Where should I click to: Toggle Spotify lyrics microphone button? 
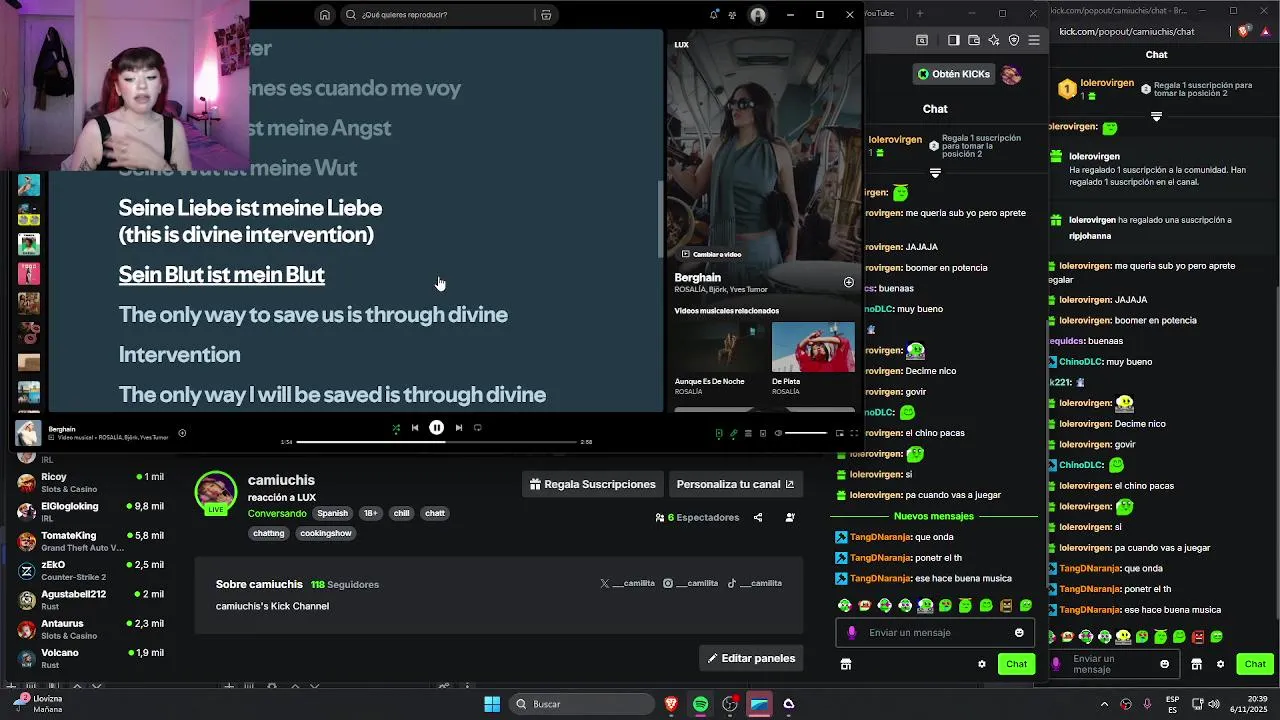[734, 433]
